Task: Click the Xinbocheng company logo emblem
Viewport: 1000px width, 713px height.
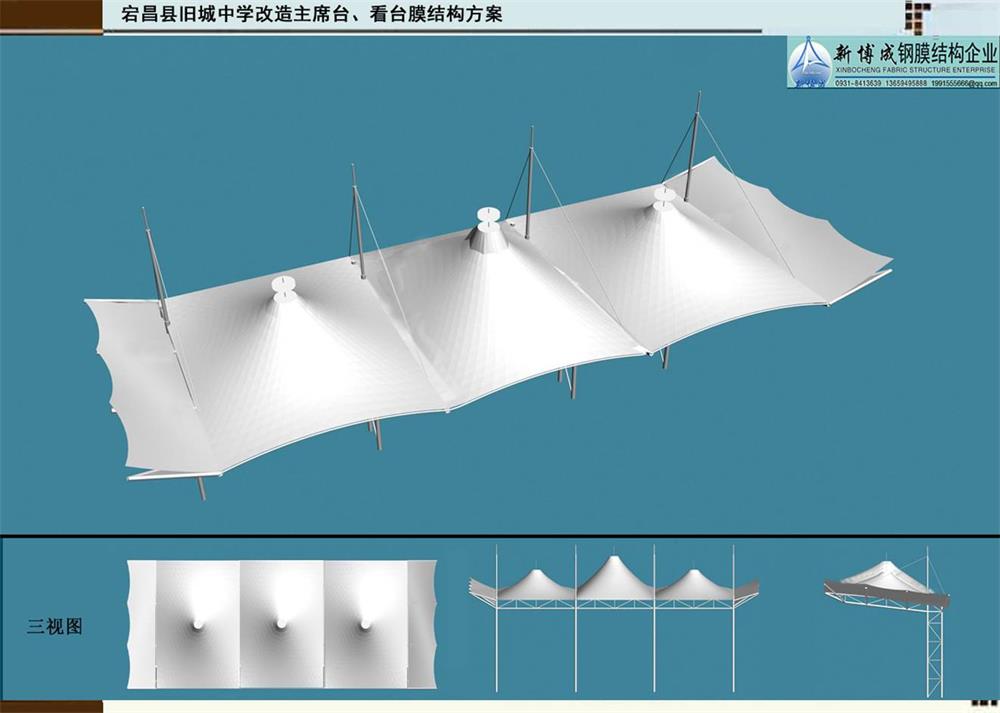Action: pos(810,61)
